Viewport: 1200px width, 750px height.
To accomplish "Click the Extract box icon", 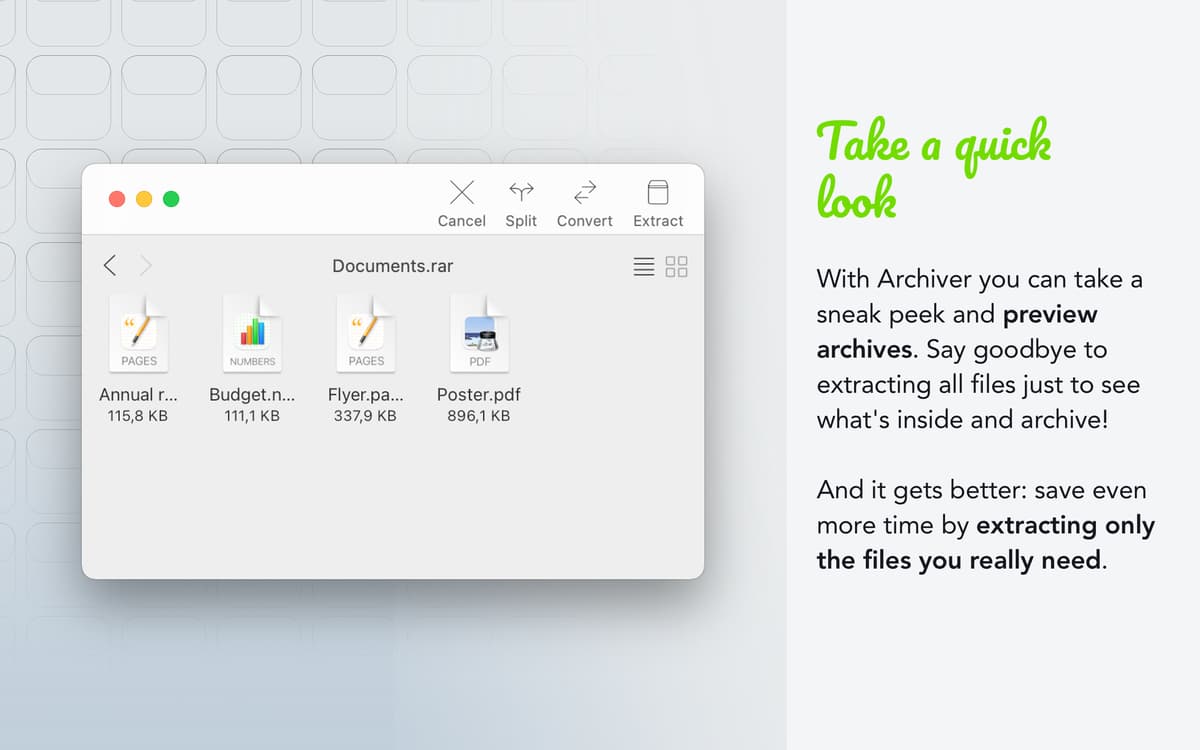I will click(x=657, y=192).
